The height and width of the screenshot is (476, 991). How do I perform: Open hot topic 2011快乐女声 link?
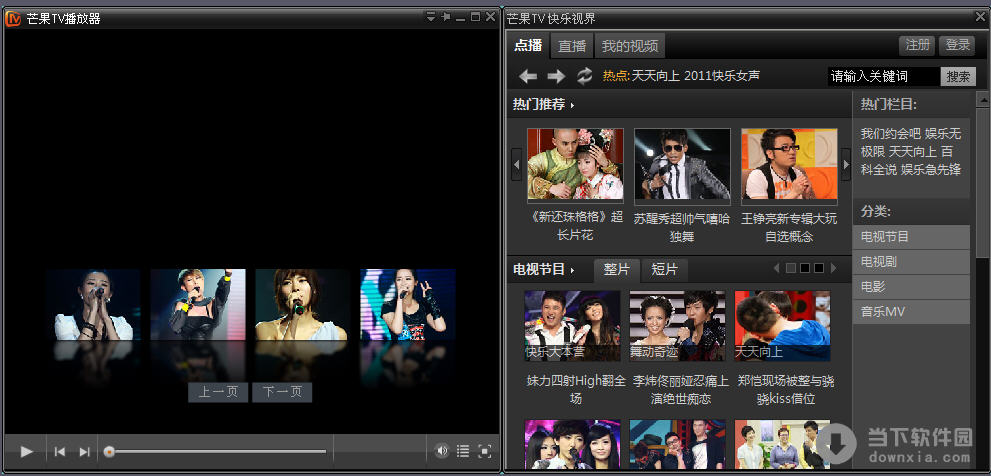click(722, 76)
